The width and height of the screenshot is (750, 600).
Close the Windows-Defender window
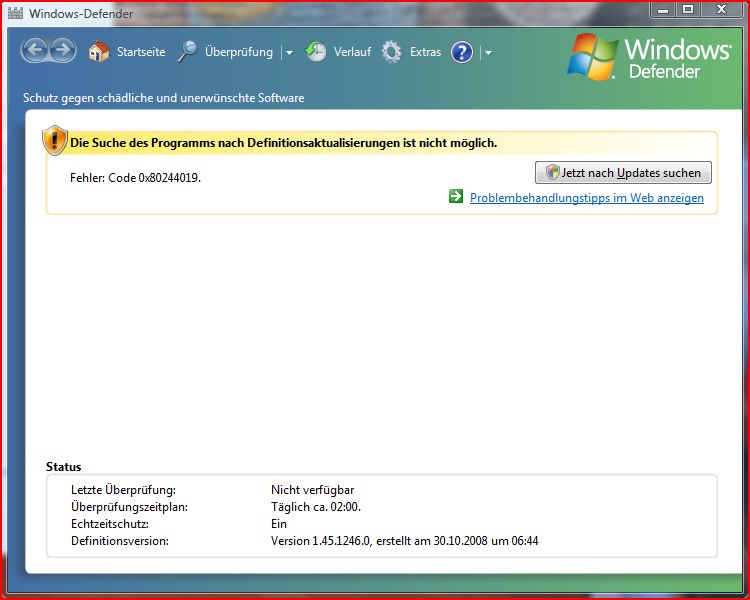(x=721, y=10)
